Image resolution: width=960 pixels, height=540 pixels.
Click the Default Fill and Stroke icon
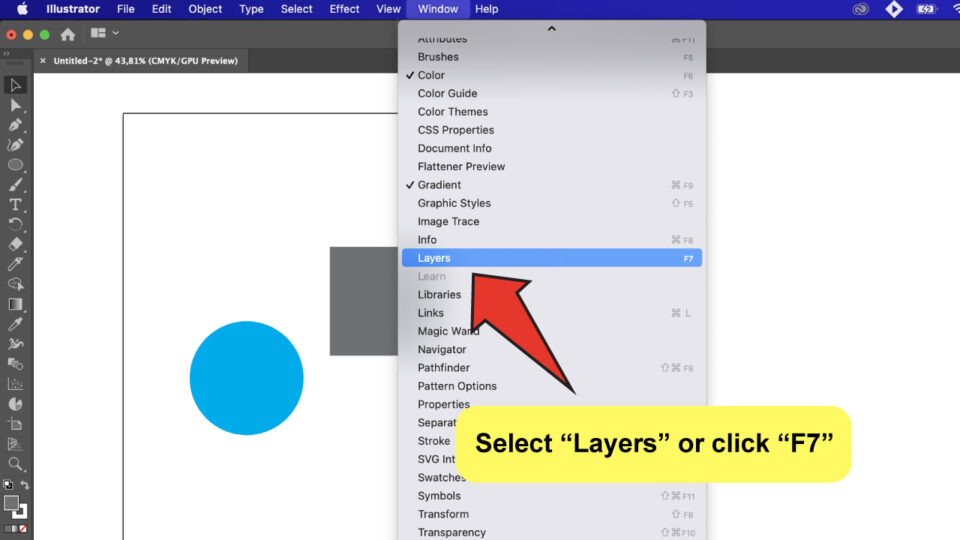tap(8, 485)
